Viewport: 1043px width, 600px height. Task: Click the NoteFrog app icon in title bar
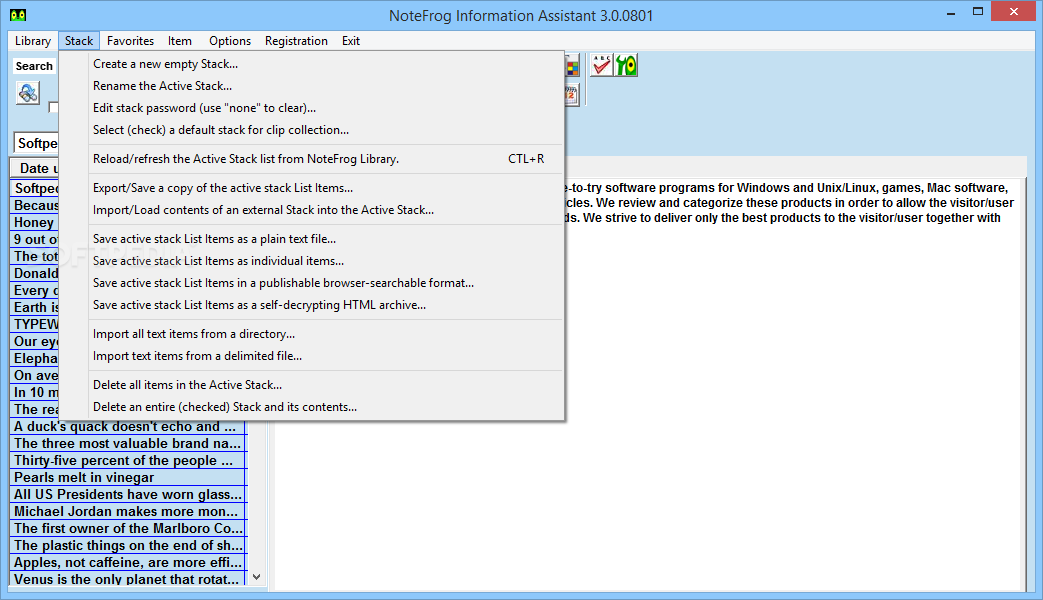18,15
